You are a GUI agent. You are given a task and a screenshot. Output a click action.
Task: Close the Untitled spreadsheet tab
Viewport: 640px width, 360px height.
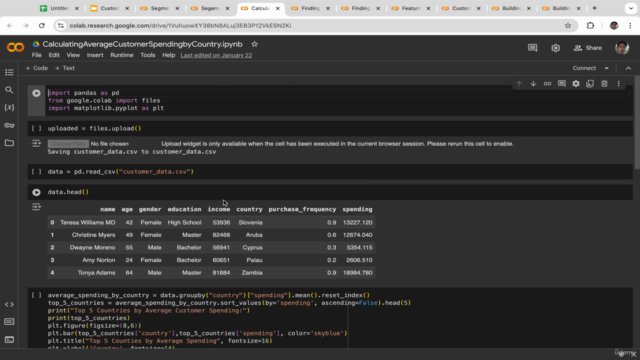click(x=76, y=8)
